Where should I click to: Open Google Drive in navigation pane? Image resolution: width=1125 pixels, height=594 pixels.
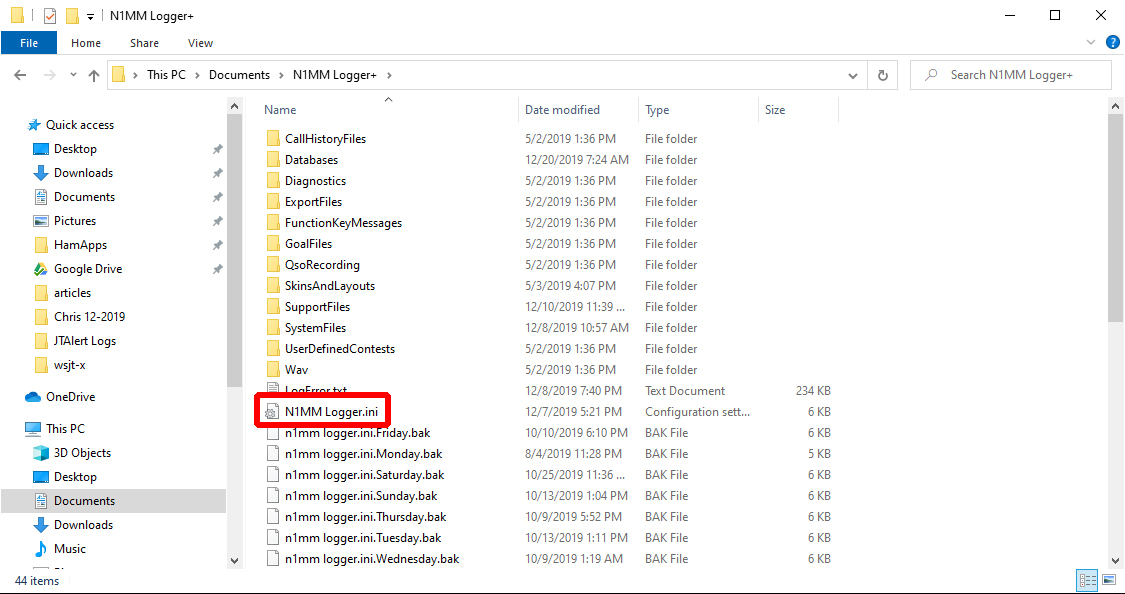(88, 269)
